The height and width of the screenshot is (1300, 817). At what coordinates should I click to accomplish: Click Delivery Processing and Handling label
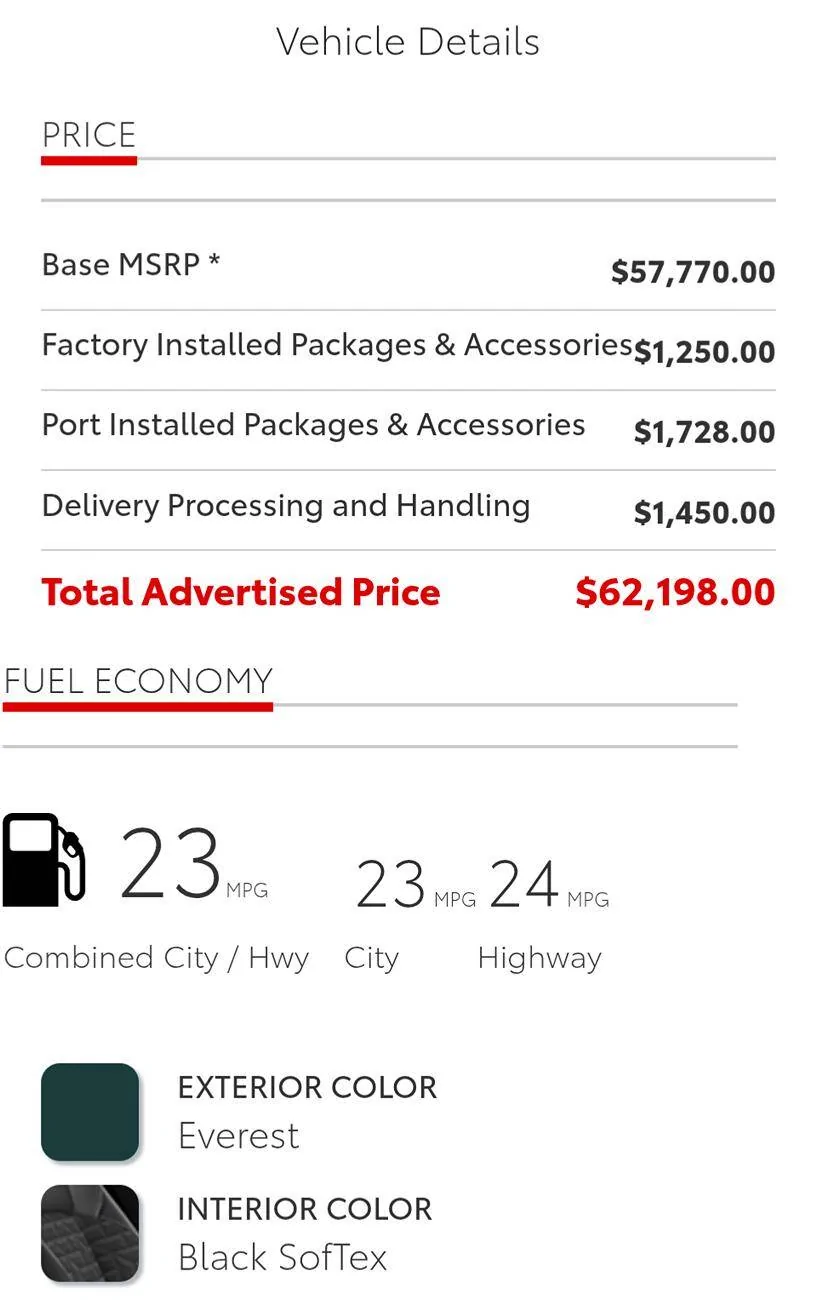coord(286,505)
